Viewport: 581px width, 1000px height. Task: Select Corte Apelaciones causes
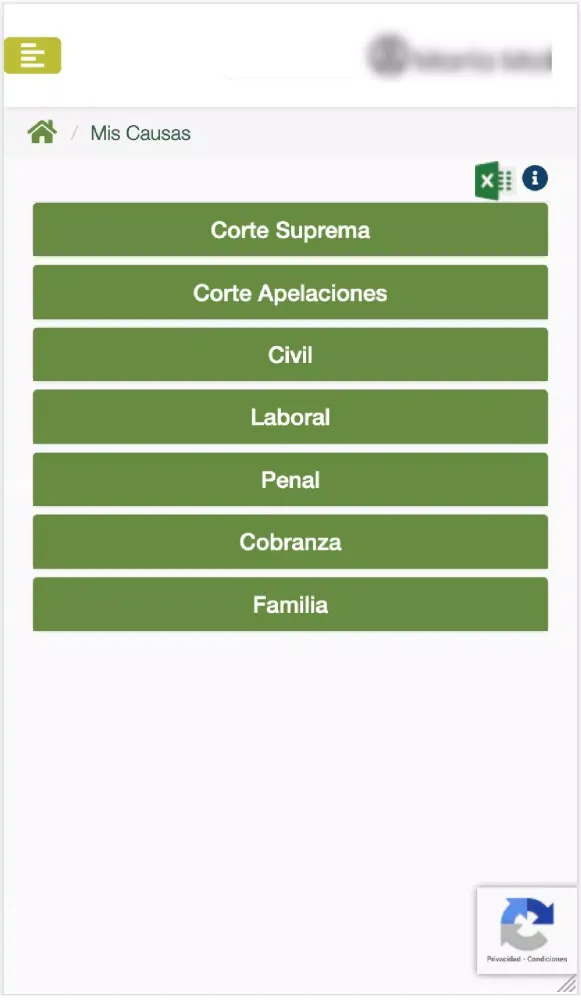point(290,292)
